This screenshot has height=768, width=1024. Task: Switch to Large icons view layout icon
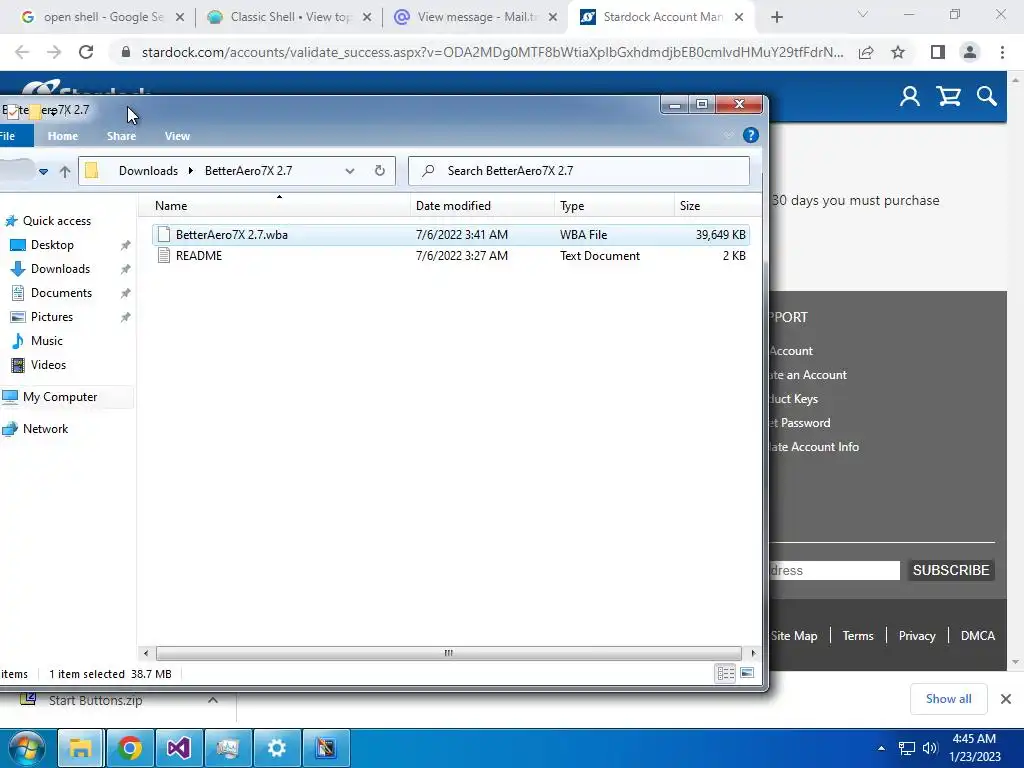[x=747, y=673]
